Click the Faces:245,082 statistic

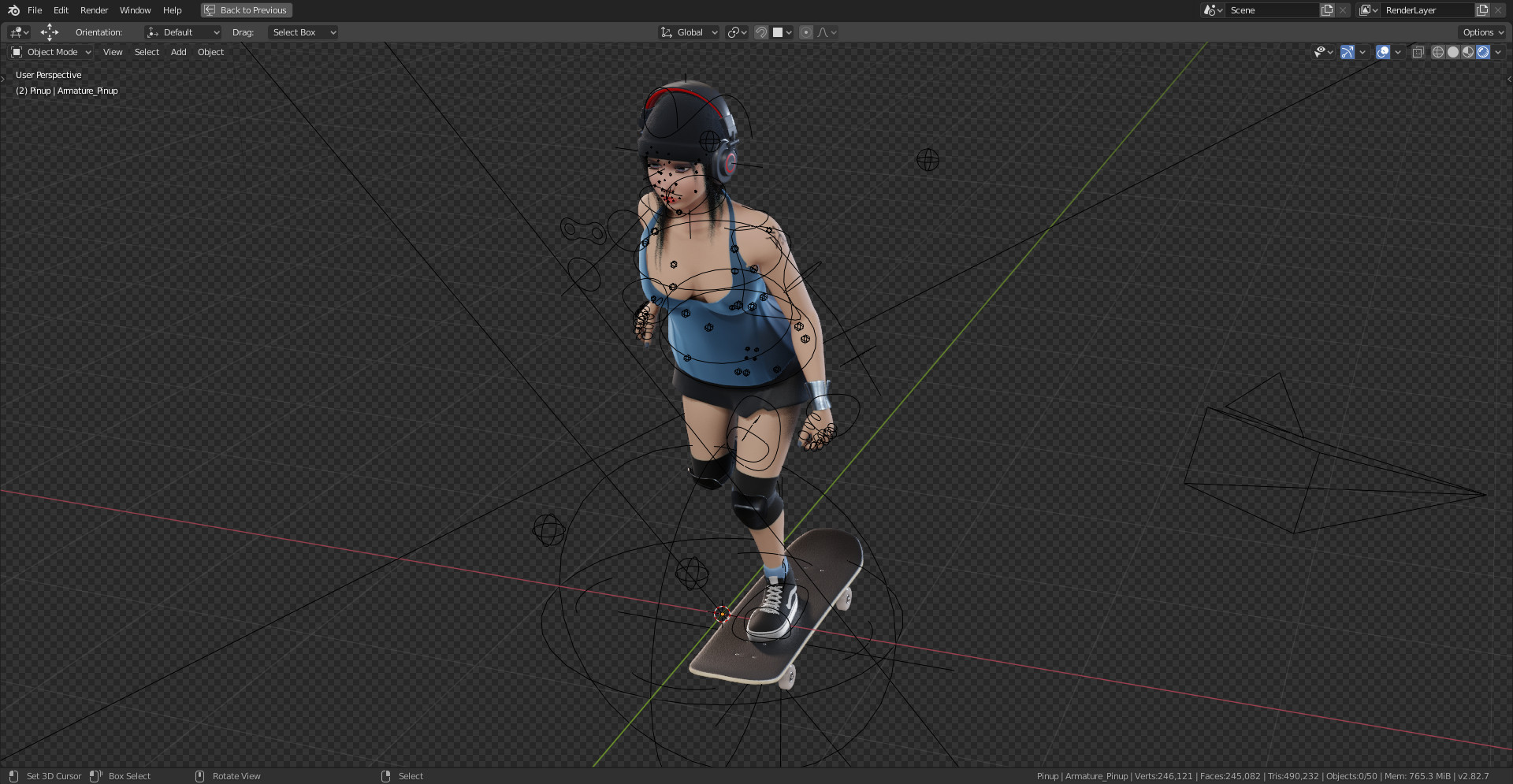coord(1230,776)
